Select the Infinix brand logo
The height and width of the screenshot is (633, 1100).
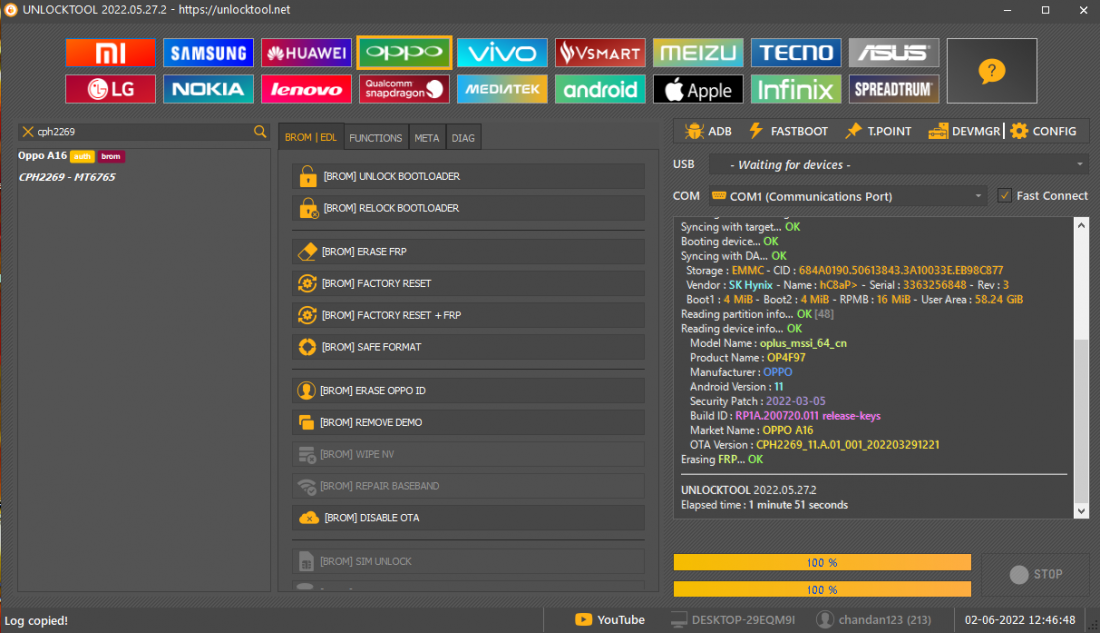pyautogui.click(x=796, y=89)
